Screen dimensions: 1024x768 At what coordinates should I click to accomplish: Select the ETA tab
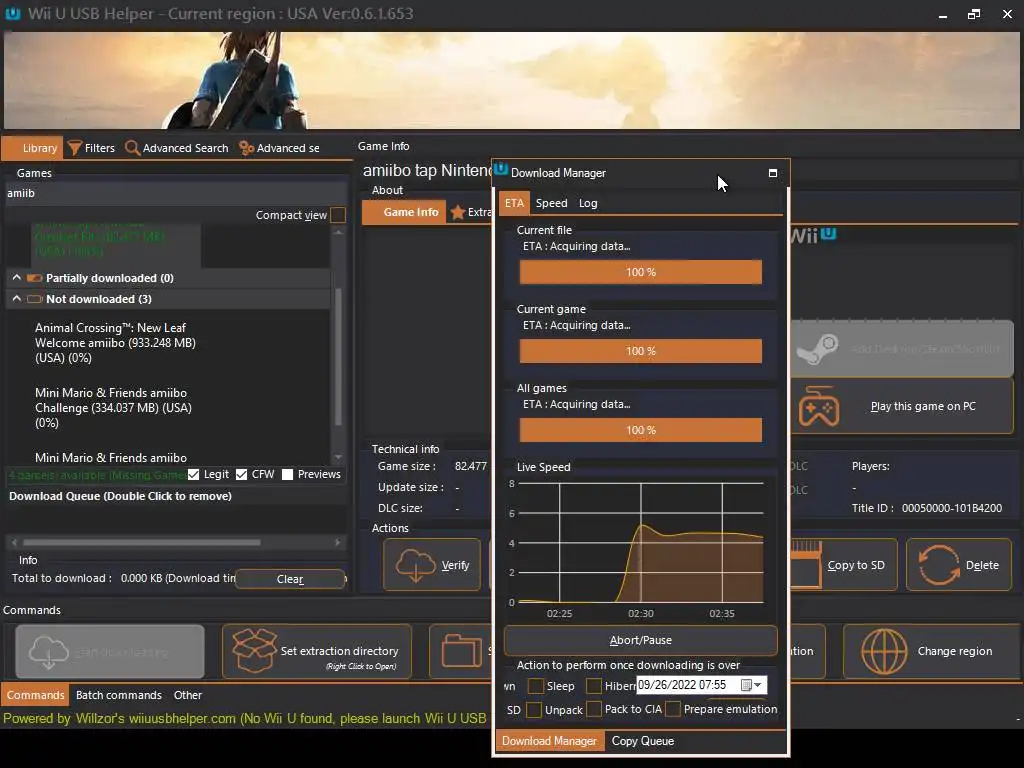coord(514,203)
